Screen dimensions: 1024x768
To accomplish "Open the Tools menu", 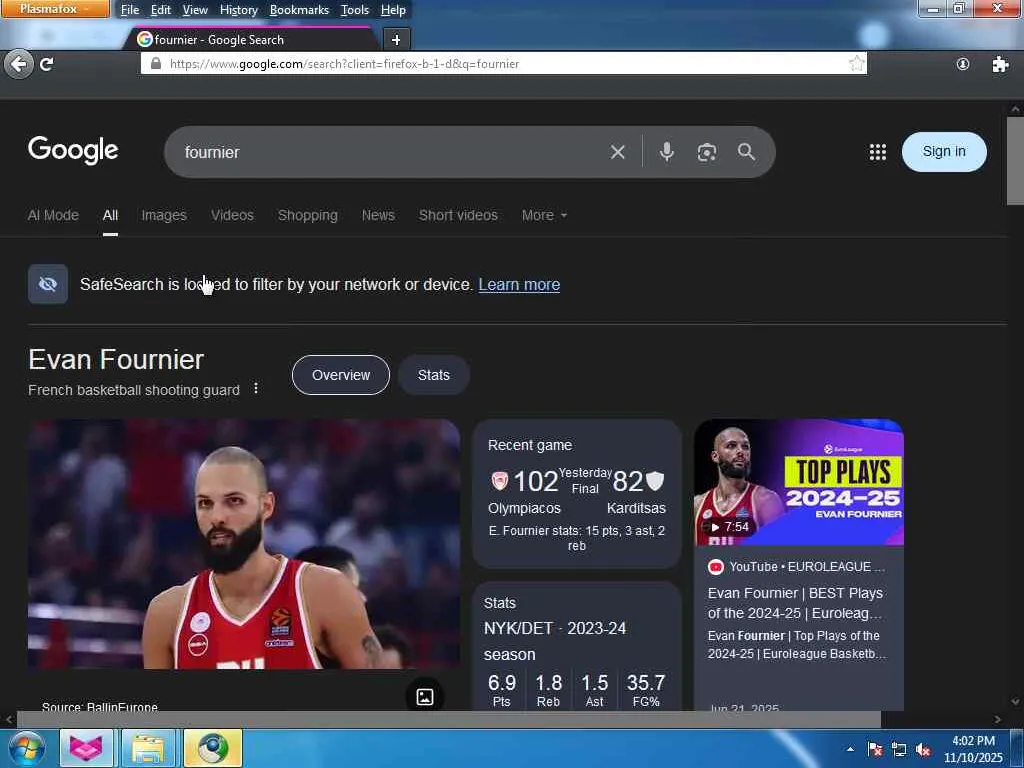I will [x=355, y=10].
